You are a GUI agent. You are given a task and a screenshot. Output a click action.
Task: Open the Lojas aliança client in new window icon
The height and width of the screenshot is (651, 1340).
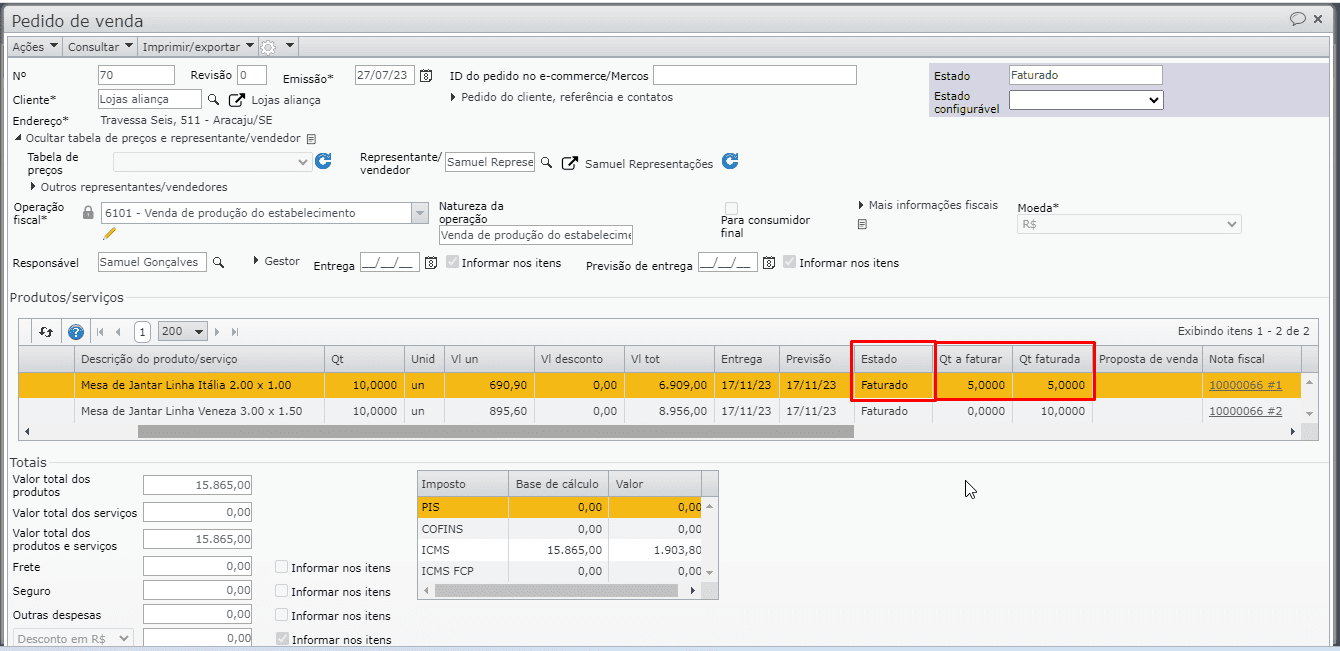237,100
